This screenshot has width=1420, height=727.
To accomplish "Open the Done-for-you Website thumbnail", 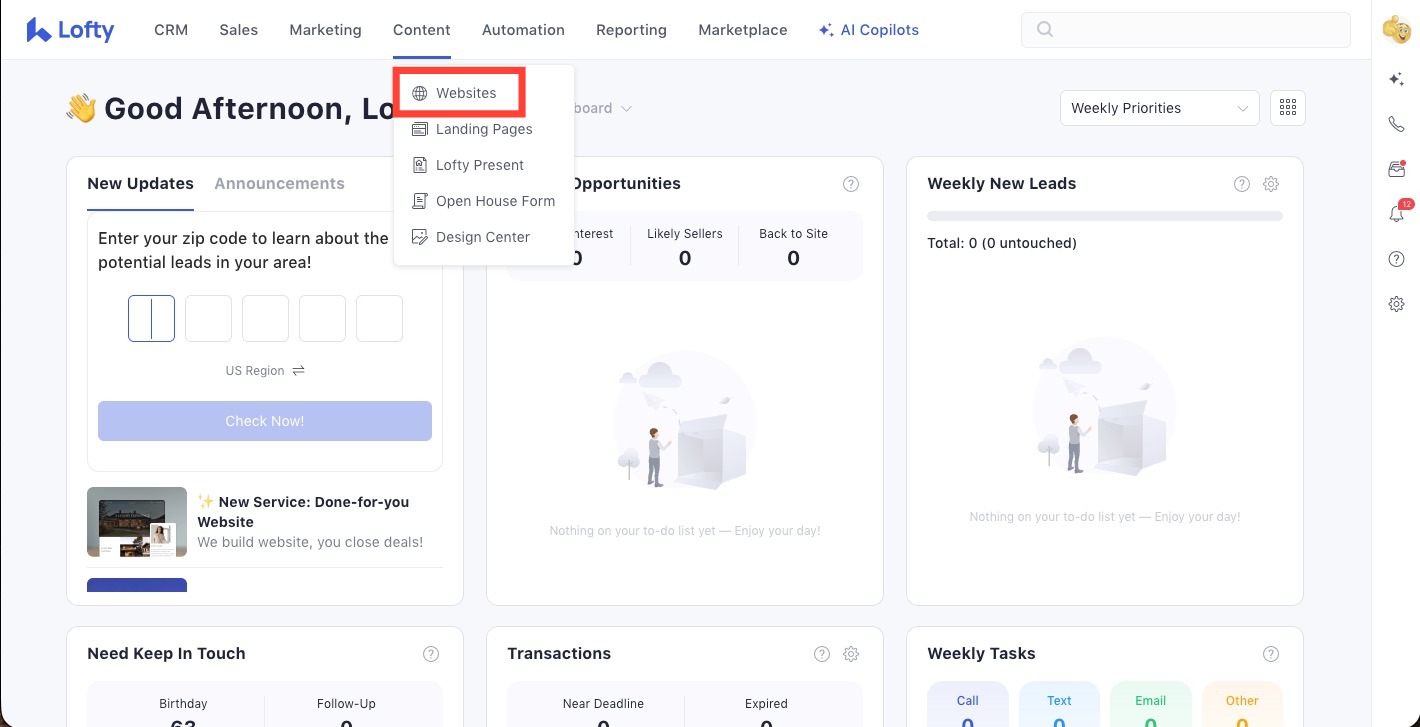I will click(x=137, y=522).
